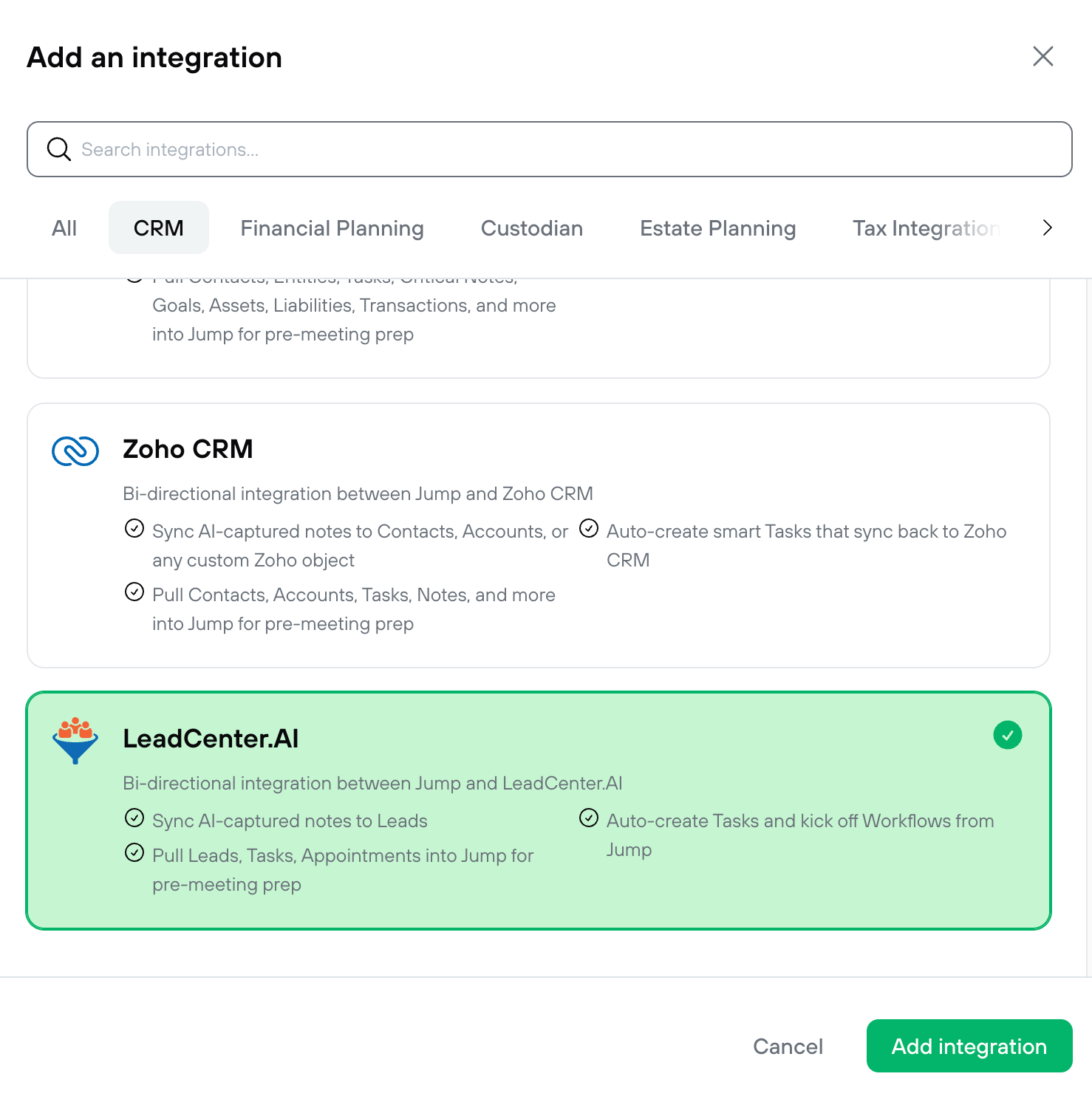Click the checkmark beside "Auto-create Tasks and kick off Workflows"

(589, 818)
